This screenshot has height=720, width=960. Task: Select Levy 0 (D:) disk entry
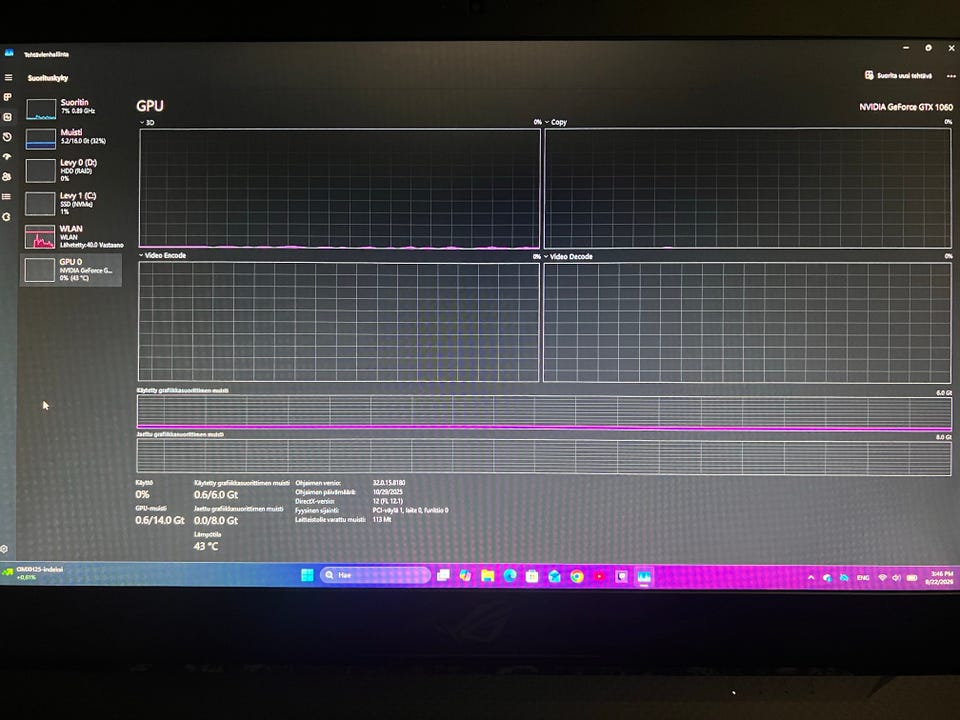point(73,170)
